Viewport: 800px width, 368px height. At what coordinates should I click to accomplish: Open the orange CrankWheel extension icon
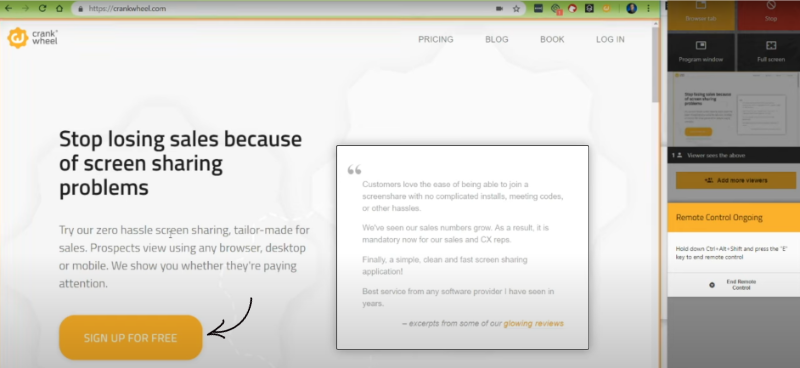point(607,8)
